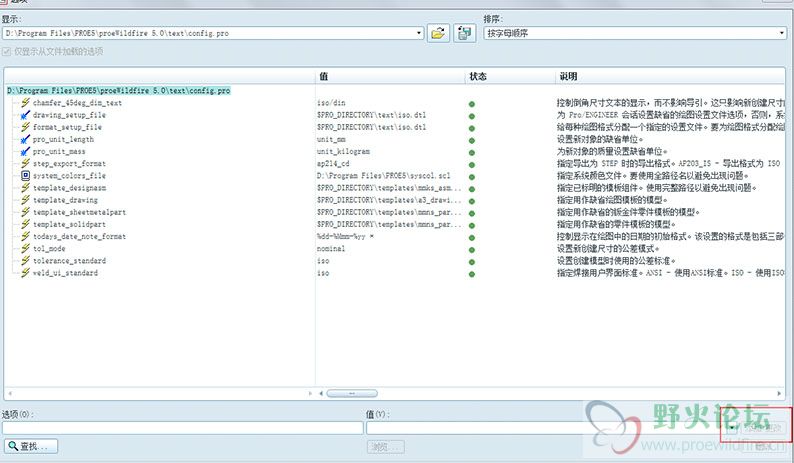Click syscol.scl path value
The width and height of the screenshot is (794, 463).
point(383,176)
